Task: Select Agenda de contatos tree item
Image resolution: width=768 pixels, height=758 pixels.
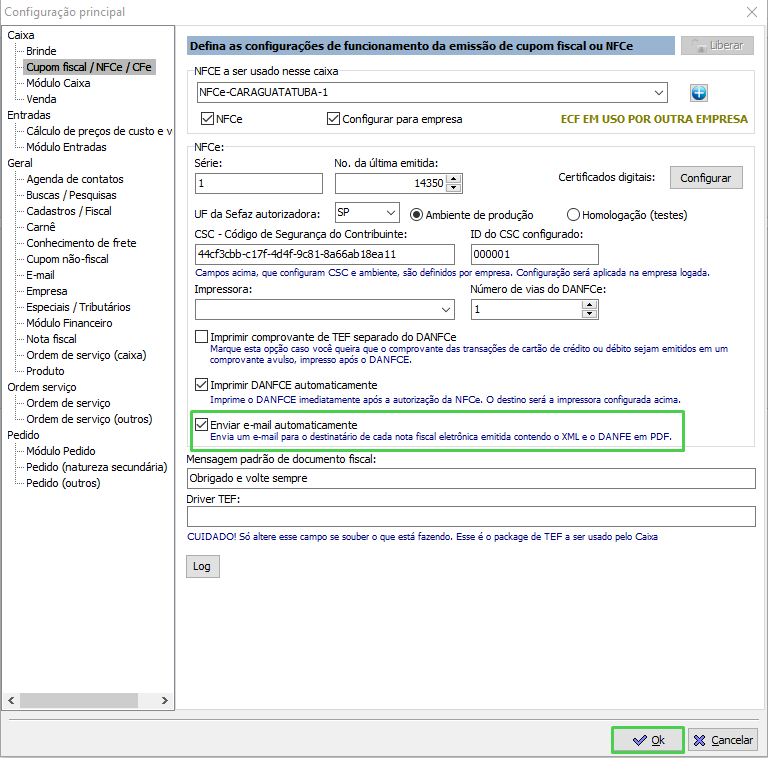Action: (x=75, y=179)
